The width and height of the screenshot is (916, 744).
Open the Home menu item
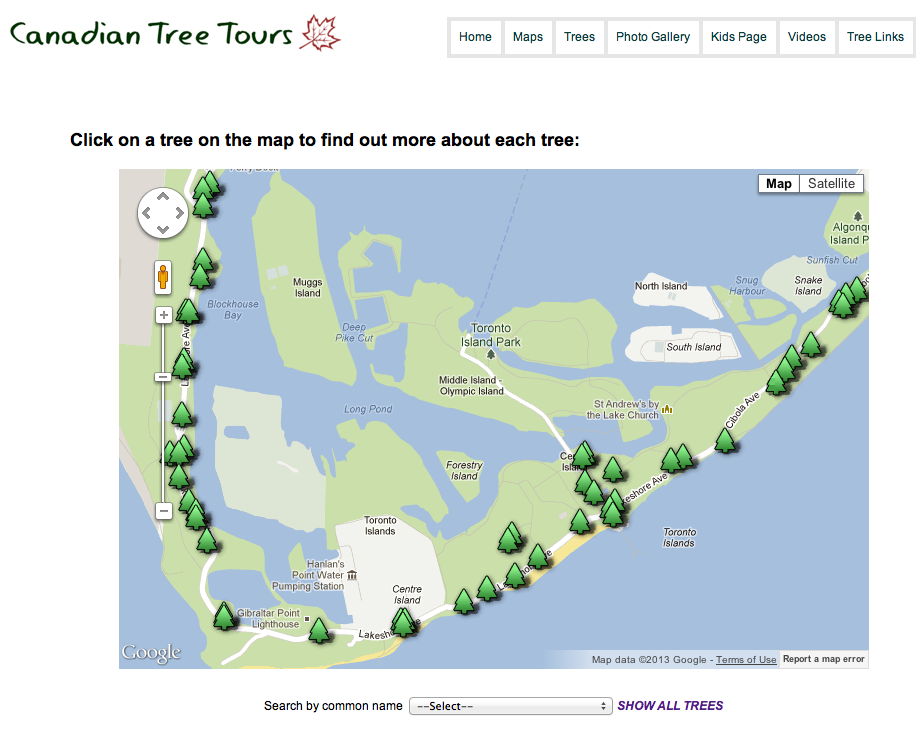click(475, 37)
